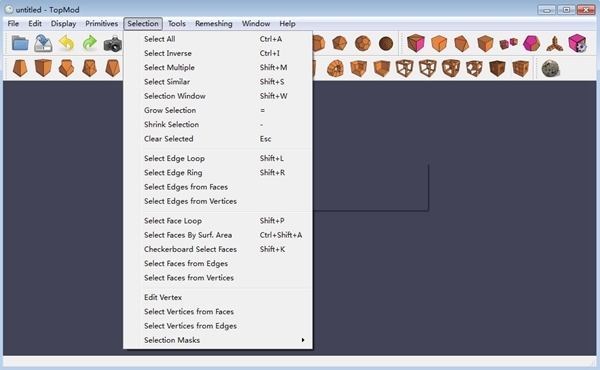Open the Primitives menu
Image resolution: width=600 pixels, height=370 pixels.
point(101,24)
